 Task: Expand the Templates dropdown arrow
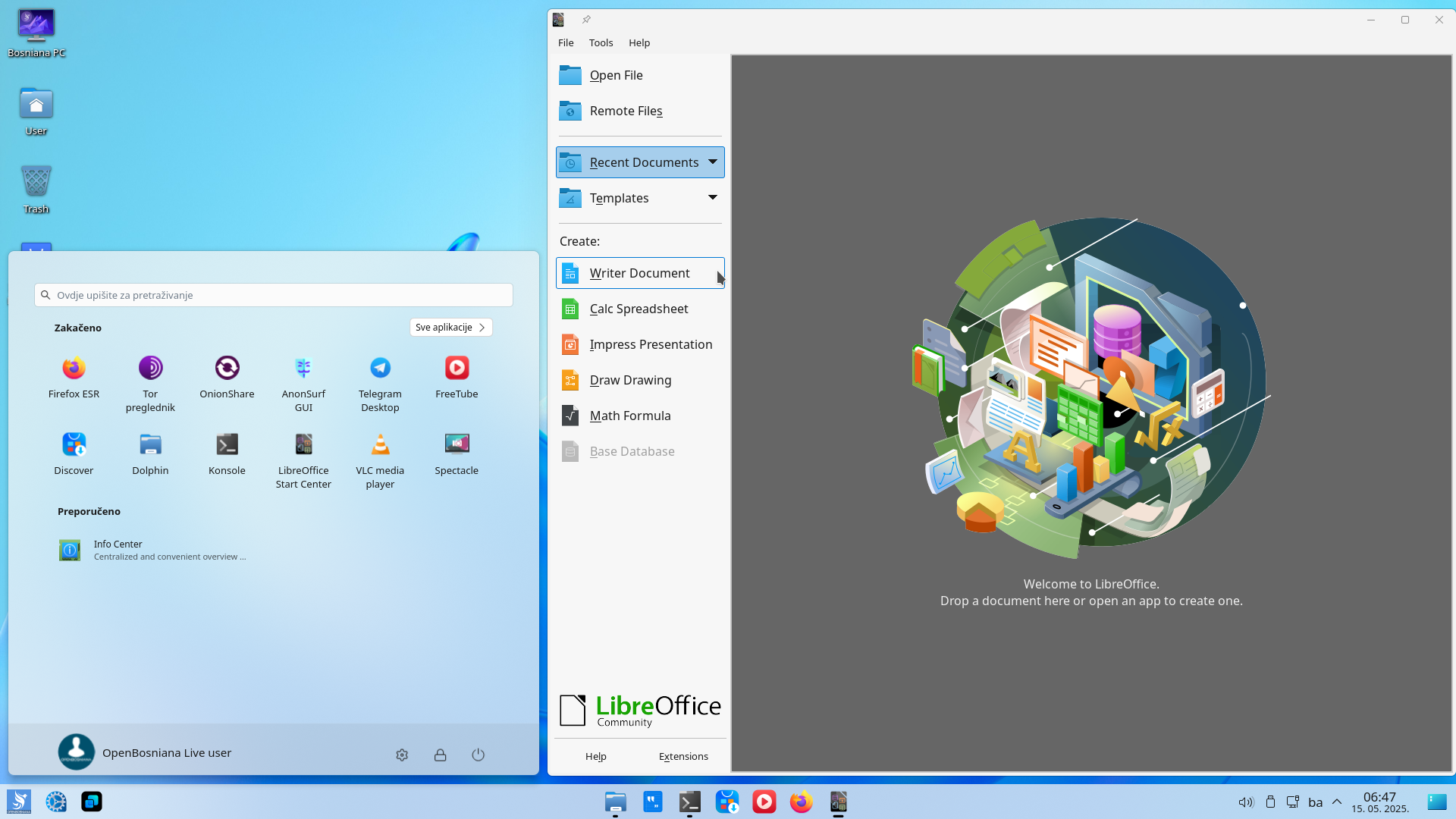[x=713, y=197]
